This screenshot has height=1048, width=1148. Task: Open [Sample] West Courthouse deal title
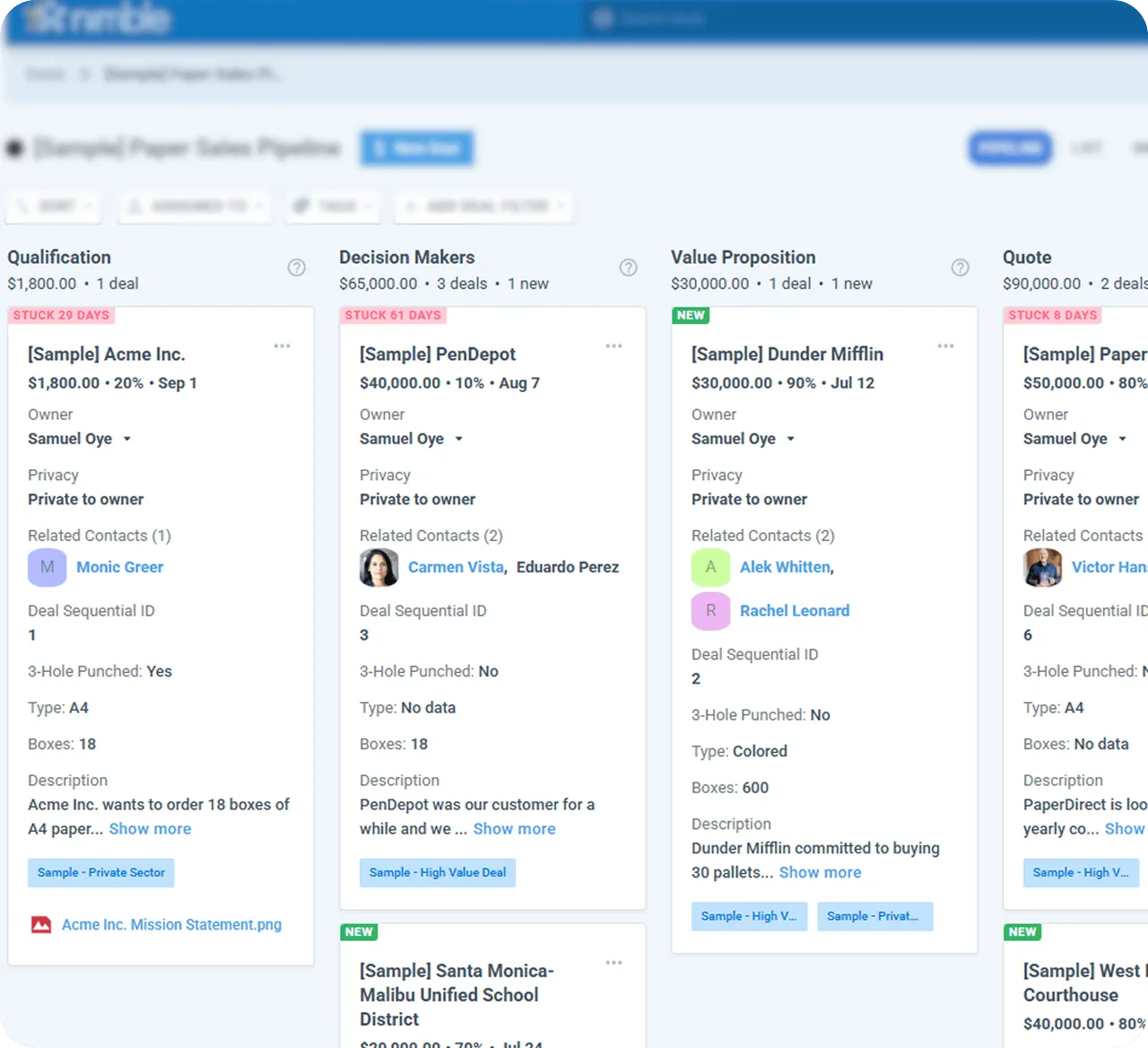tap(1085, 982)
